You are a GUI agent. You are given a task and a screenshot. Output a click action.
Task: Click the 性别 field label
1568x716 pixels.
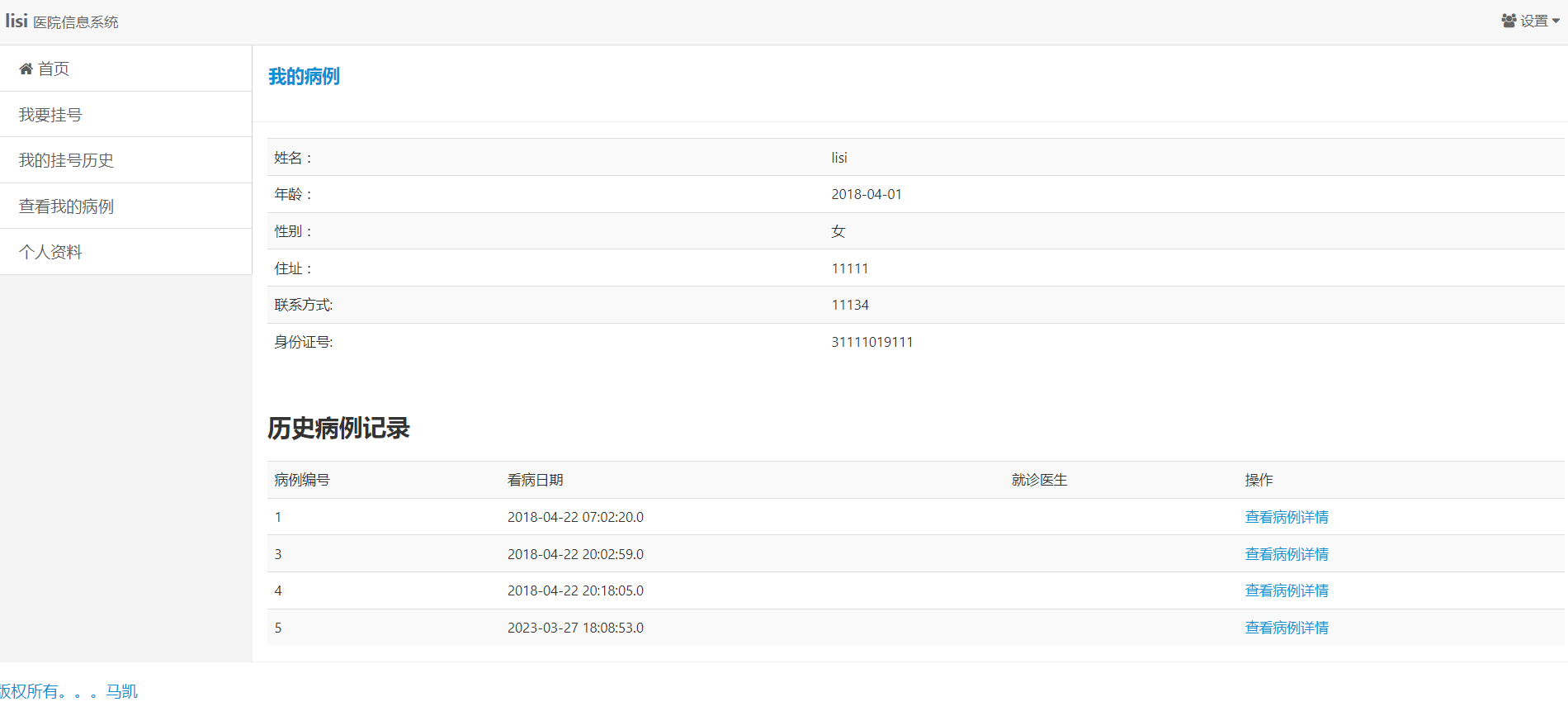point(293,231)
